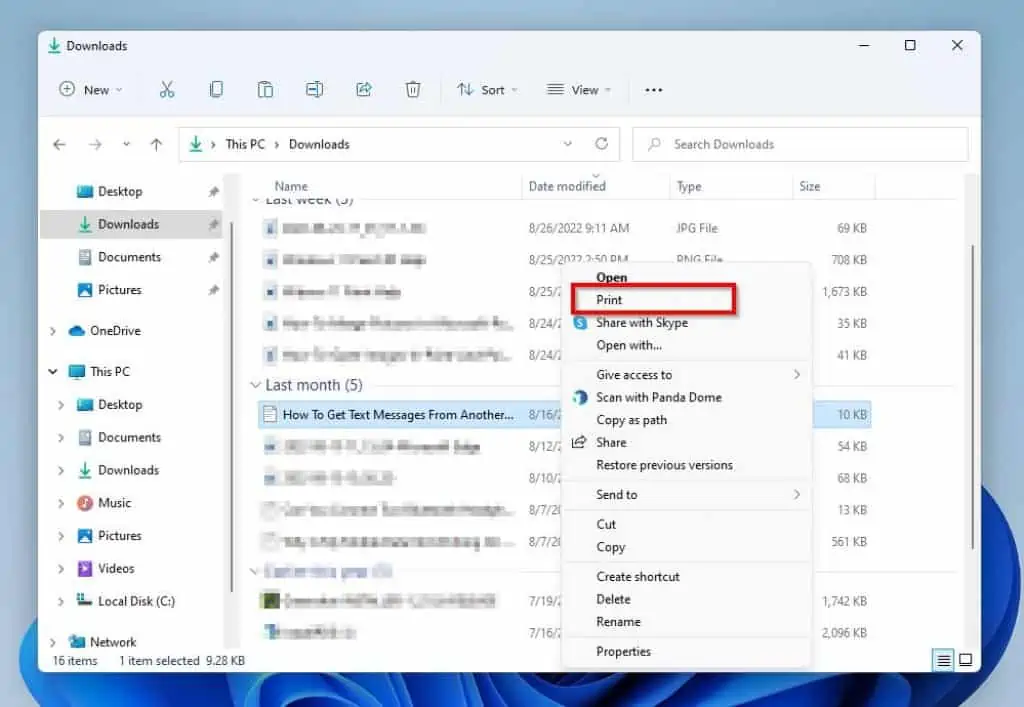
Task: Switch to large thumbnails view icon in status bar
Action: point(966,660)
